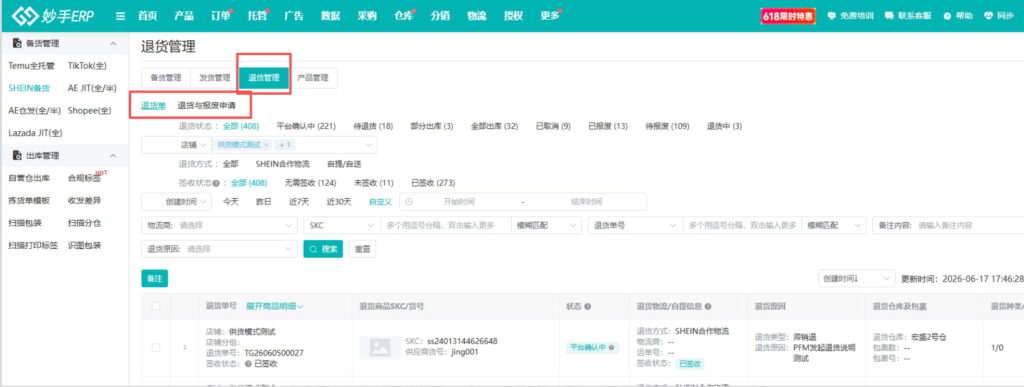Switch to the 退货与报废申请 sub-tab
Viewport: 1024px width, 387px height.
(206, 105)
